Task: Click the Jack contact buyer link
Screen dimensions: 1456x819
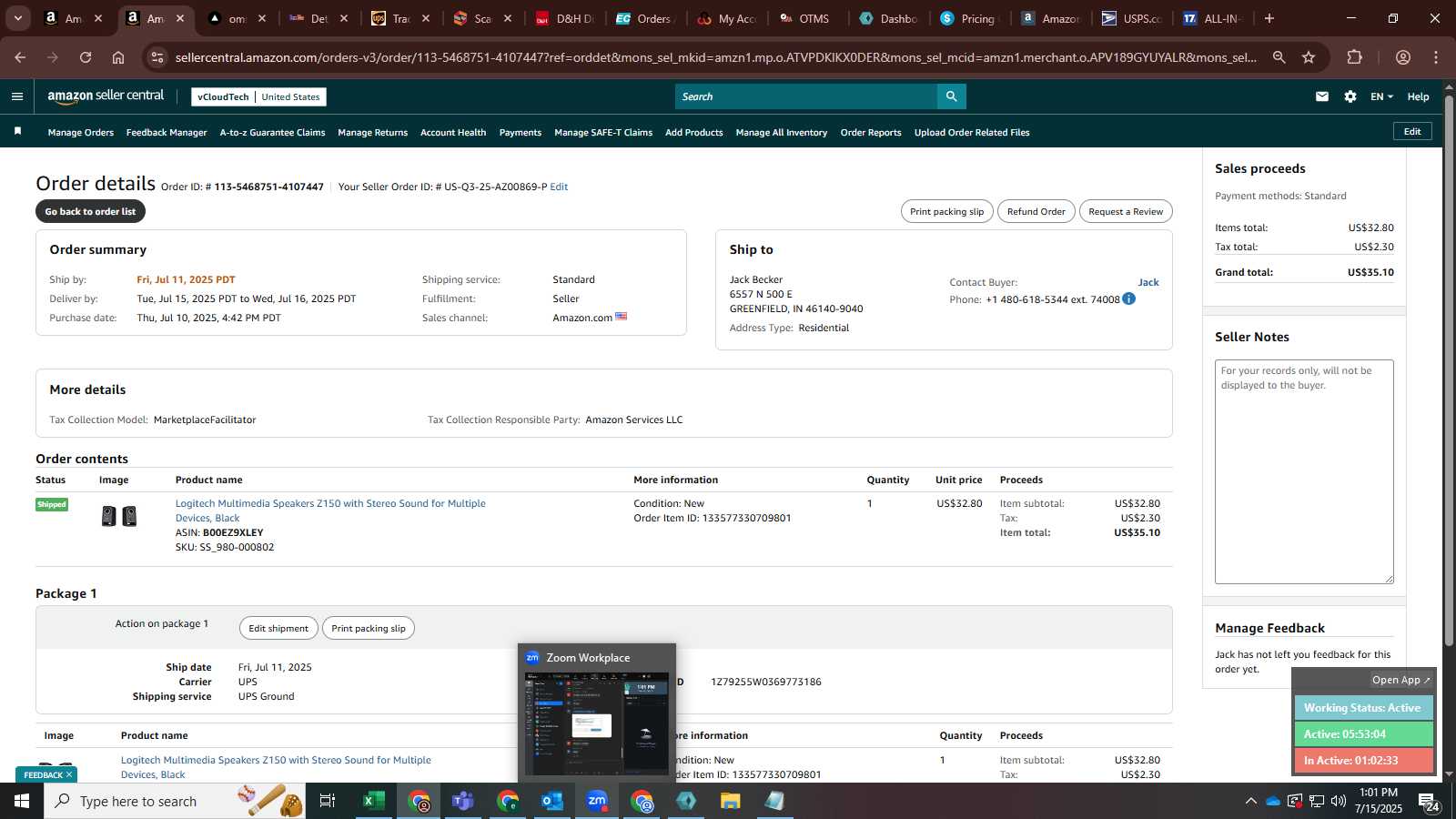Action: click(x=1148, y=282)
